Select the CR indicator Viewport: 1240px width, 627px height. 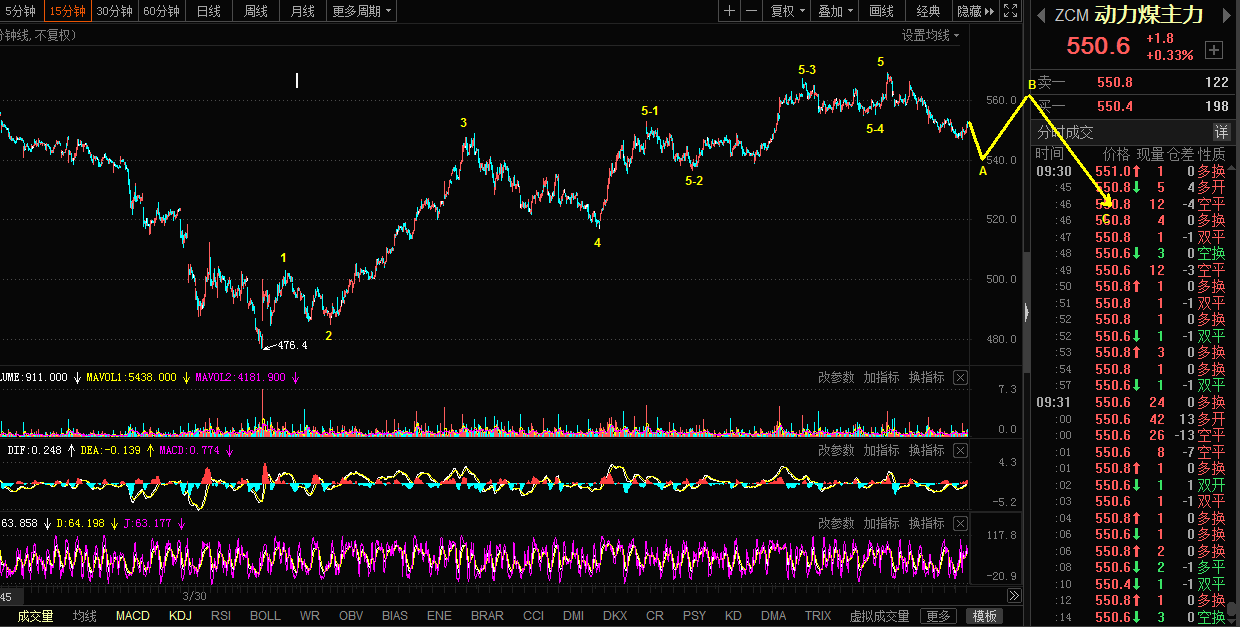[x=655, y=616]
